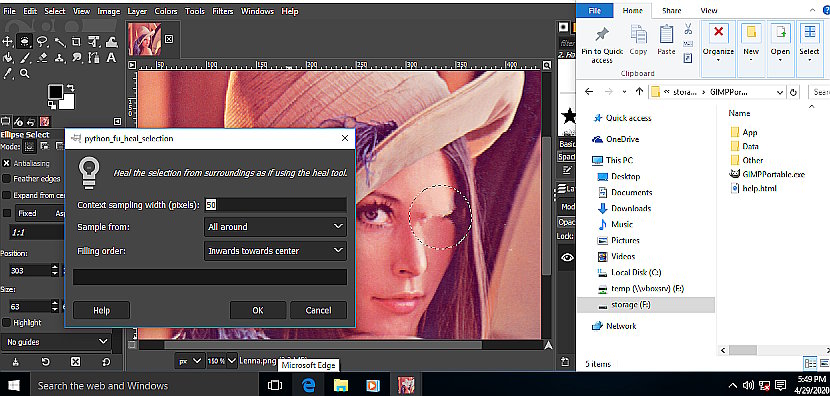Select the Paths tool

[x=94, y=58]
